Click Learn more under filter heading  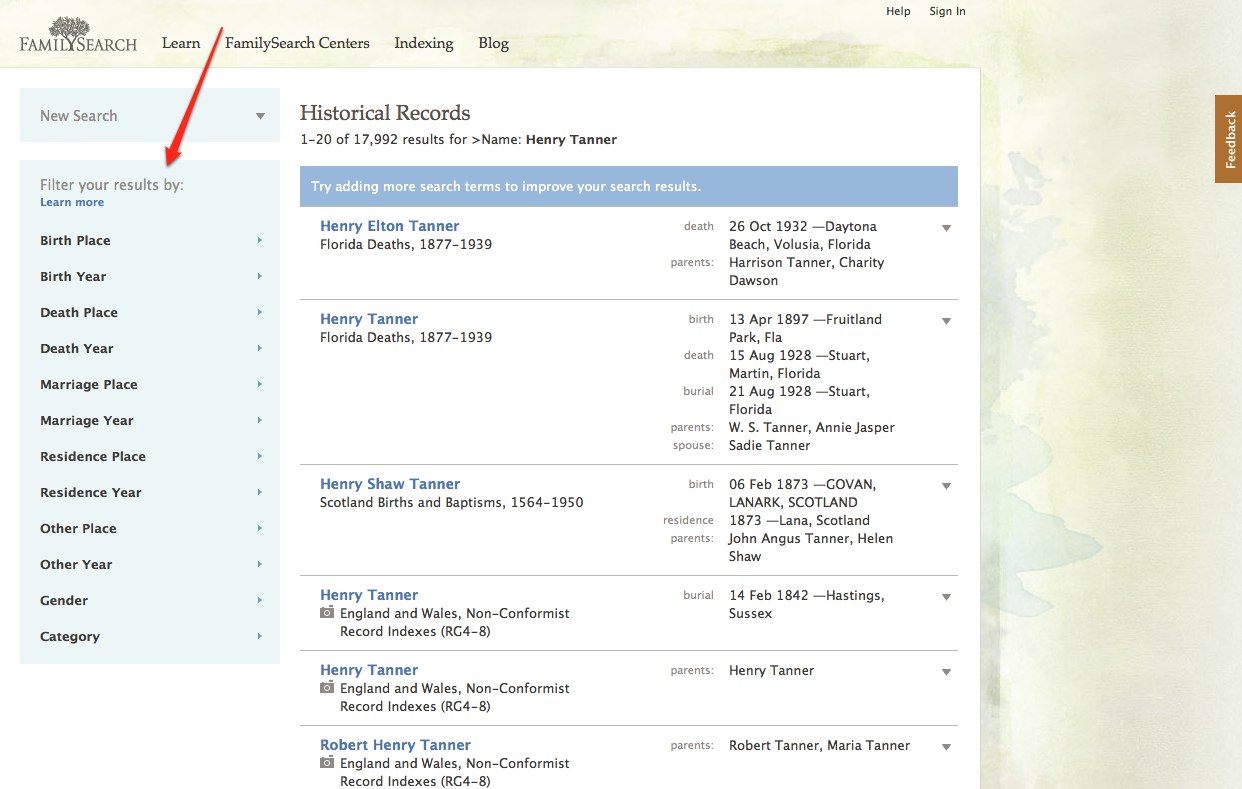[72, 202]
